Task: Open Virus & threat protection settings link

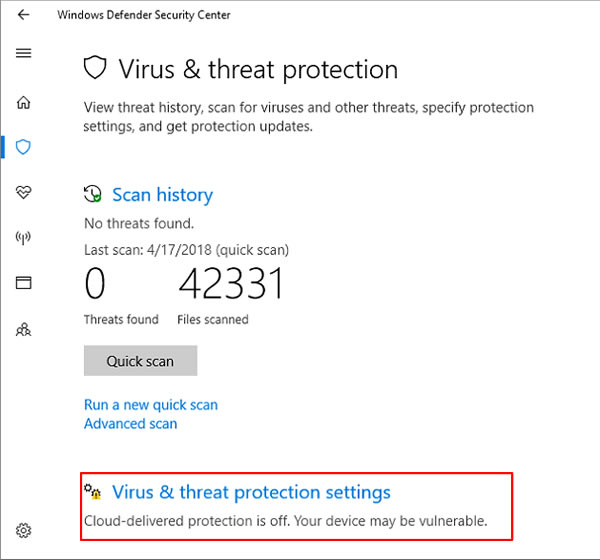Action: click(251, 492)
